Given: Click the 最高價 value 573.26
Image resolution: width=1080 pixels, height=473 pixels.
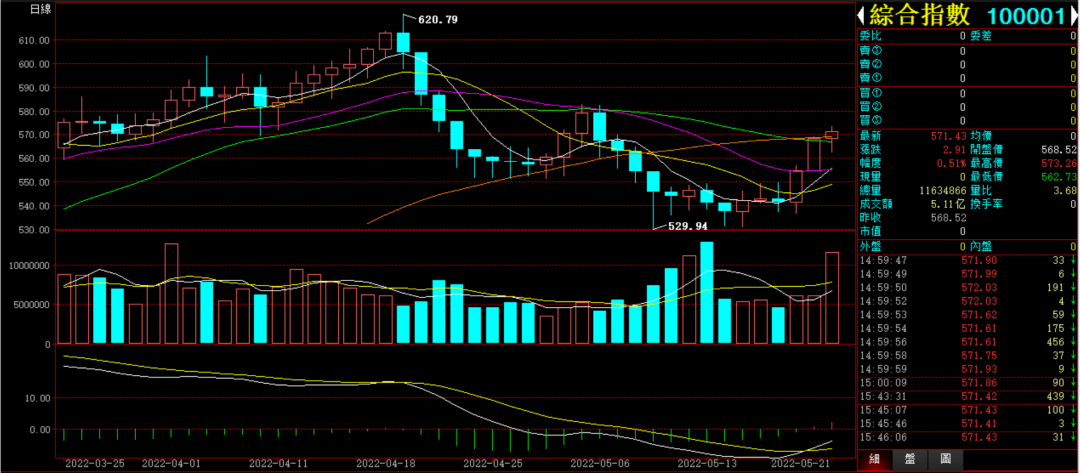Looking at the screenshot, I should tap(1060, 162).
